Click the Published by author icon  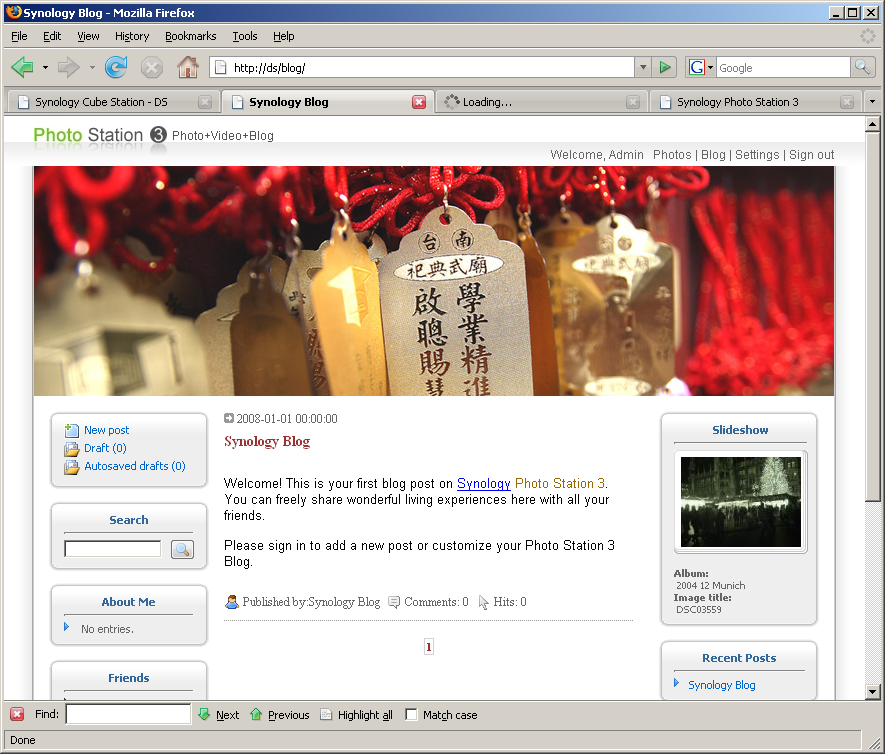tap(231, 602)
